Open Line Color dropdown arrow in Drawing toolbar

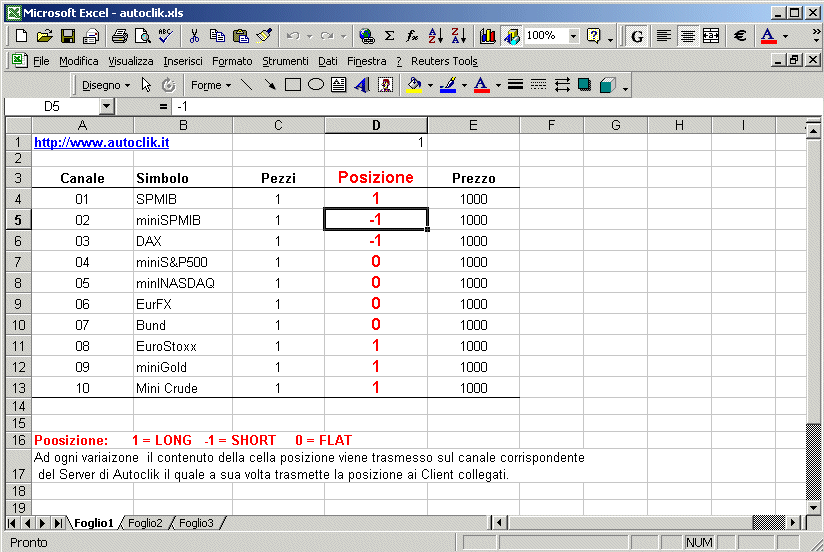[464, 85]
